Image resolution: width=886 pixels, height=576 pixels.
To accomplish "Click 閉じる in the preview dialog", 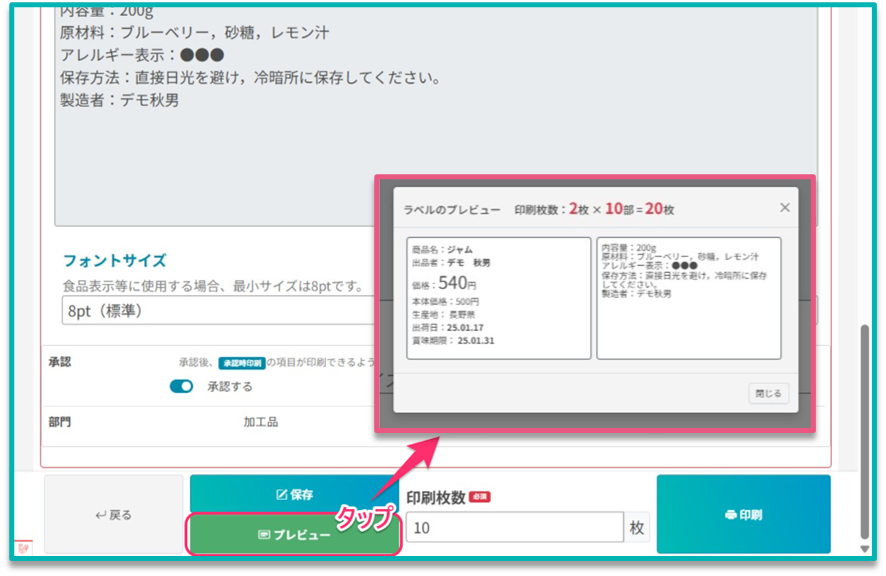I will click(768, 393).
